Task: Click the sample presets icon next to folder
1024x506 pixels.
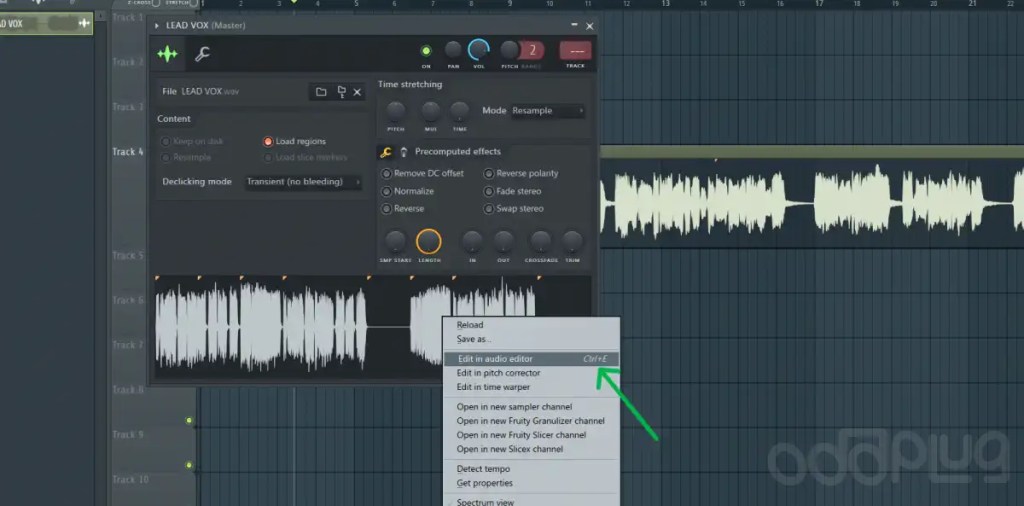Action: click(x=341, y=92)
